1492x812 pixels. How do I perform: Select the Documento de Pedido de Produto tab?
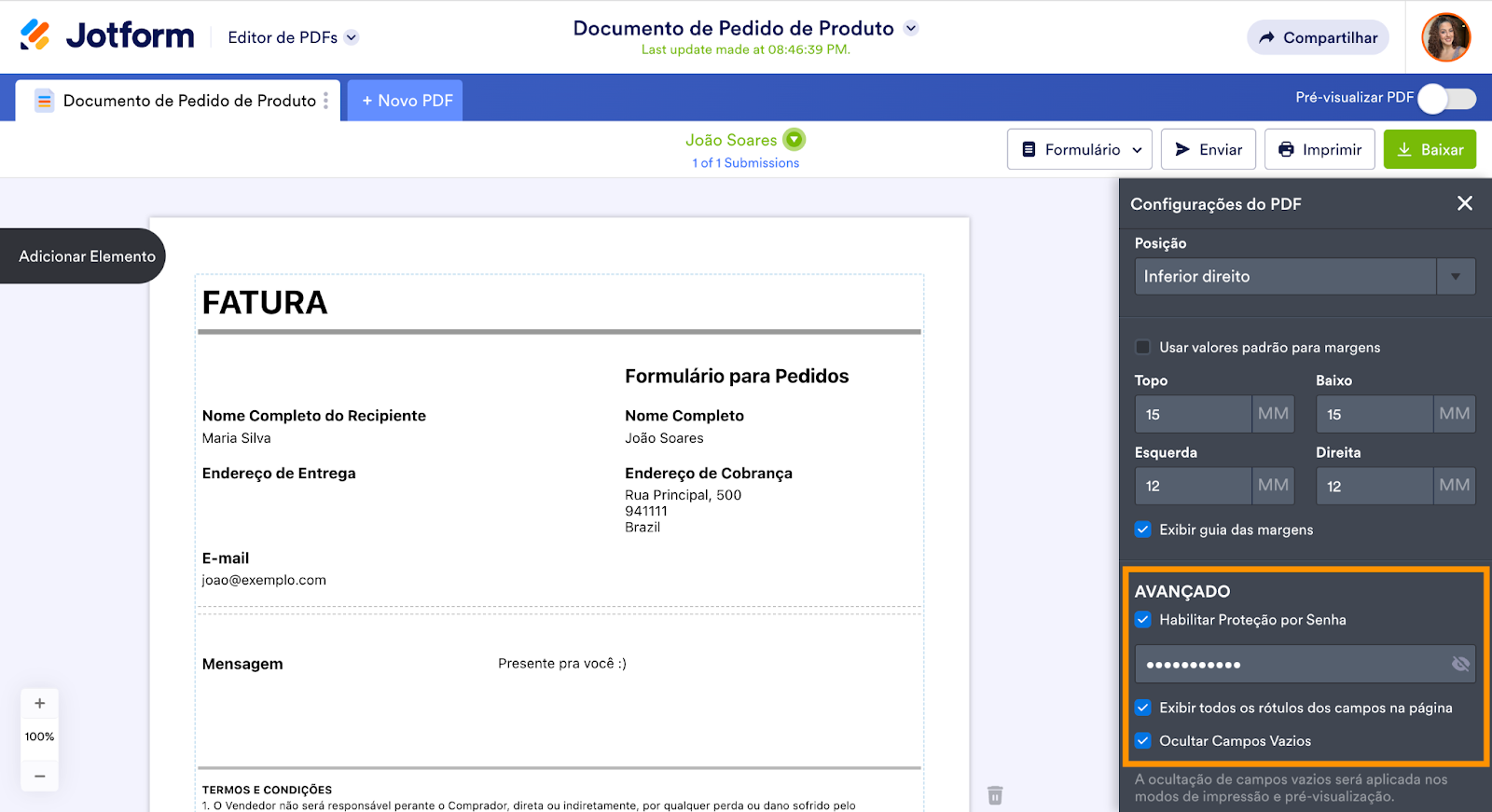pyautogui.click(x=177, y=101)
